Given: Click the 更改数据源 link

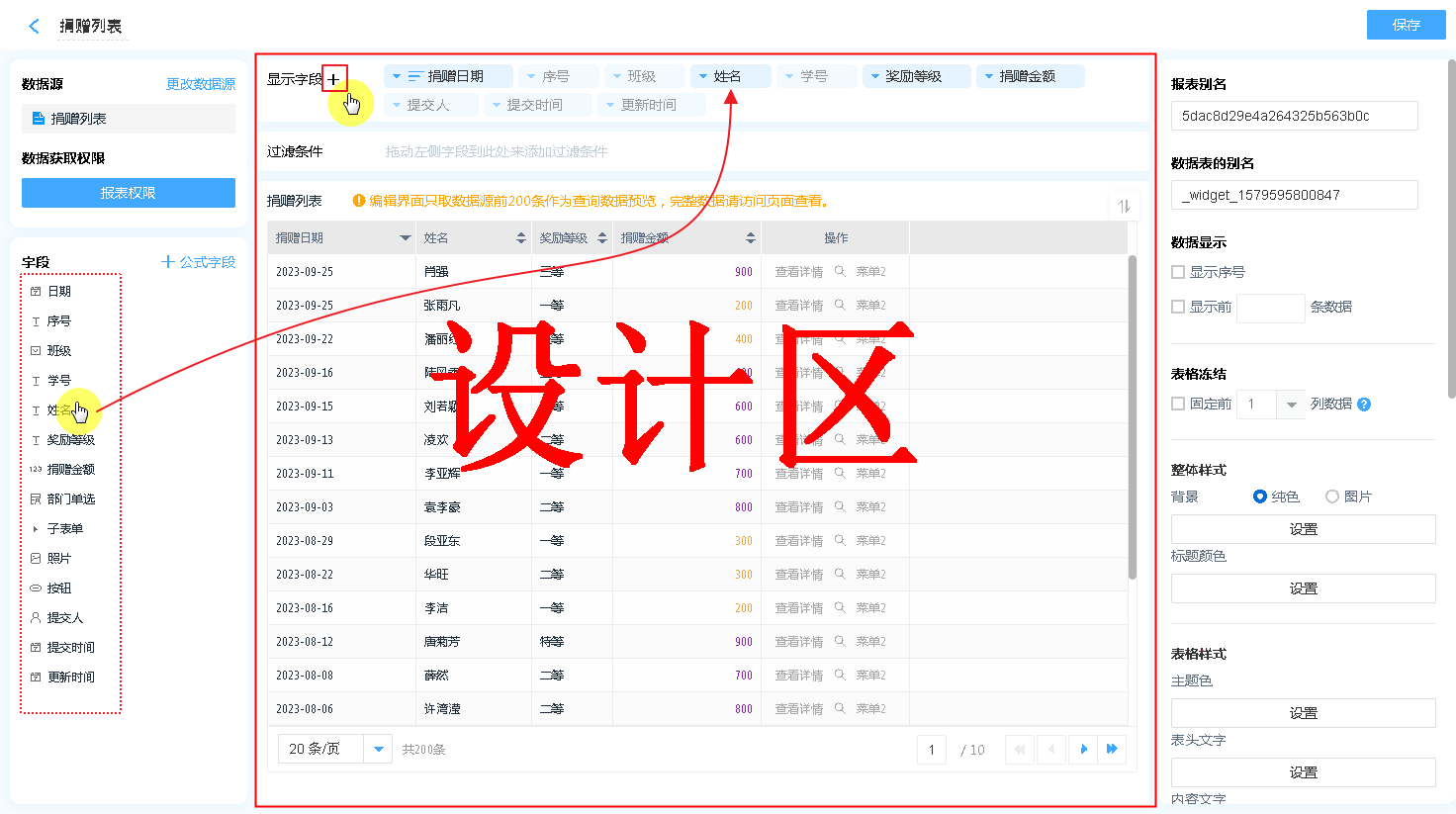Looking at the screenshot, I should coord(201,84).
